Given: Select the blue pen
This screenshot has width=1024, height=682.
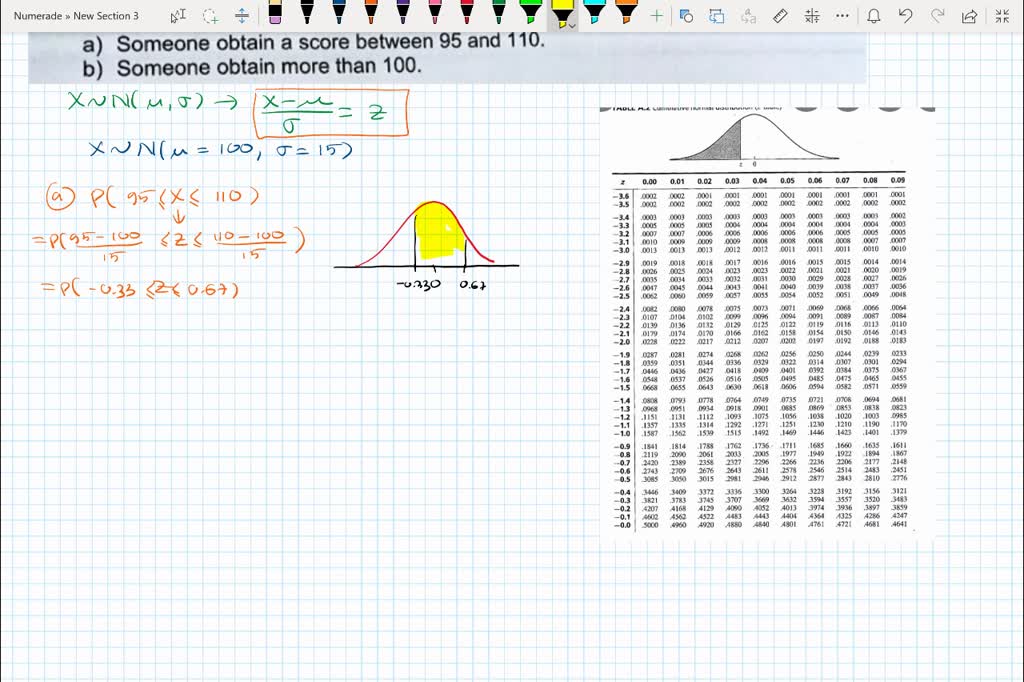Looking at the screenshot, I should point(340,17).
